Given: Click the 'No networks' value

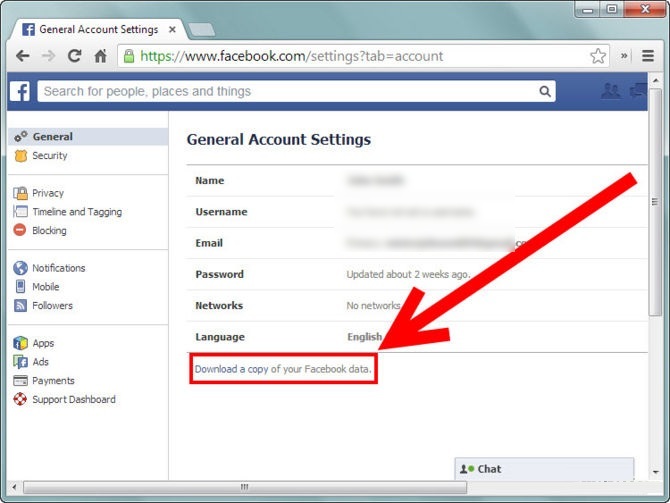Looking at the screenshot, I should [373, 306].
